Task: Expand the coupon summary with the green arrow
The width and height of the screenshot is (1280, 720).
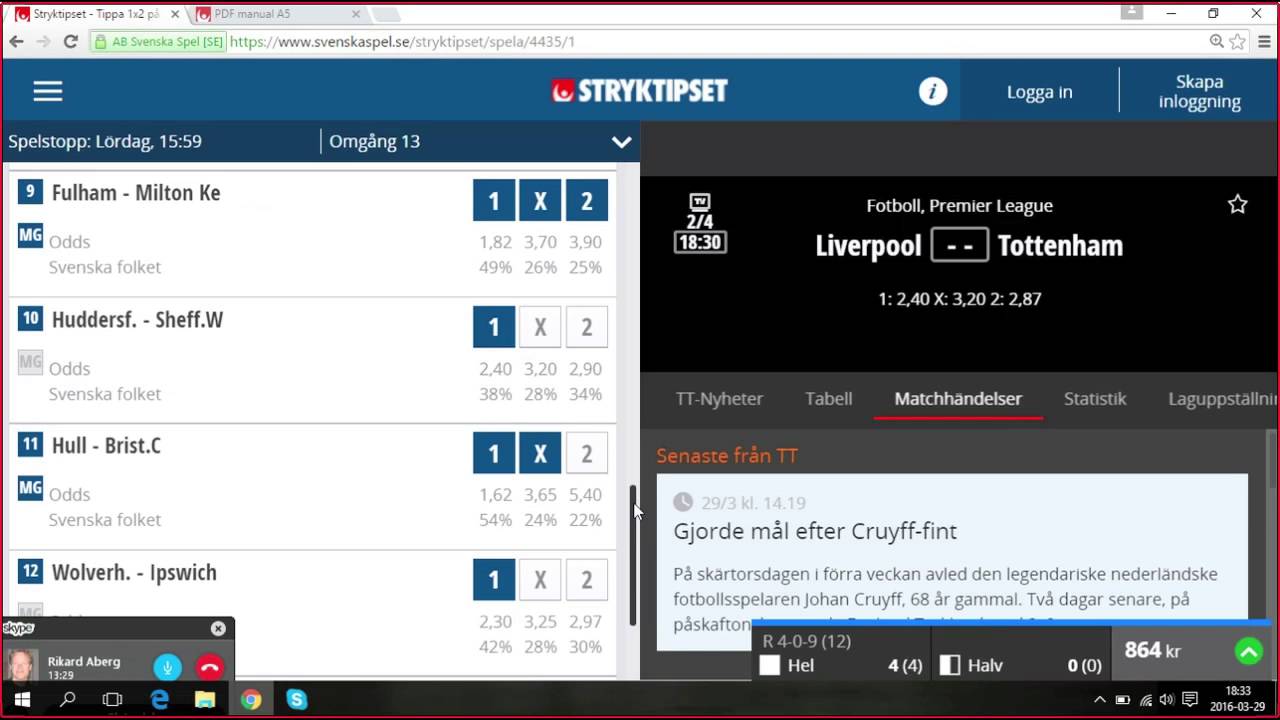Action: [x=1248, y=652]
